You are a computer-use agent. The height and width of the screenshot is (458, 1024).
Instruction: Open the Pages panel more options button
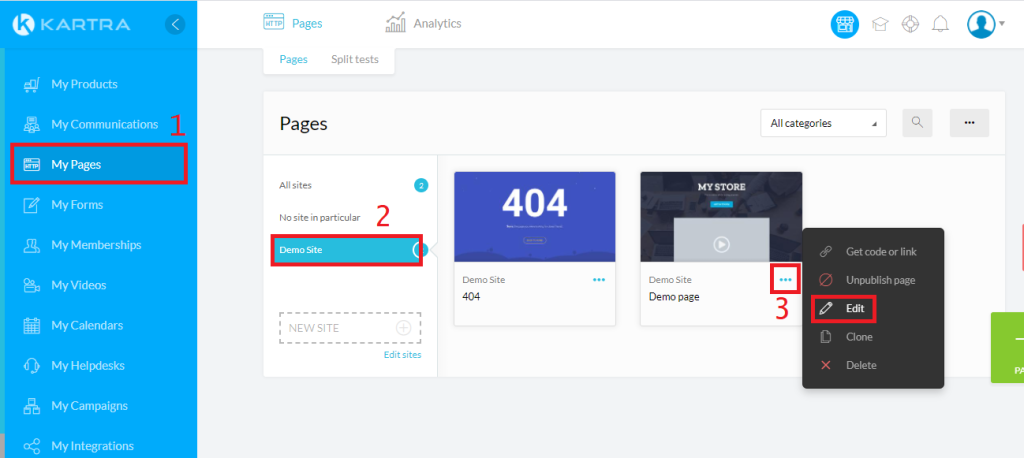click(x=969, y=123)
